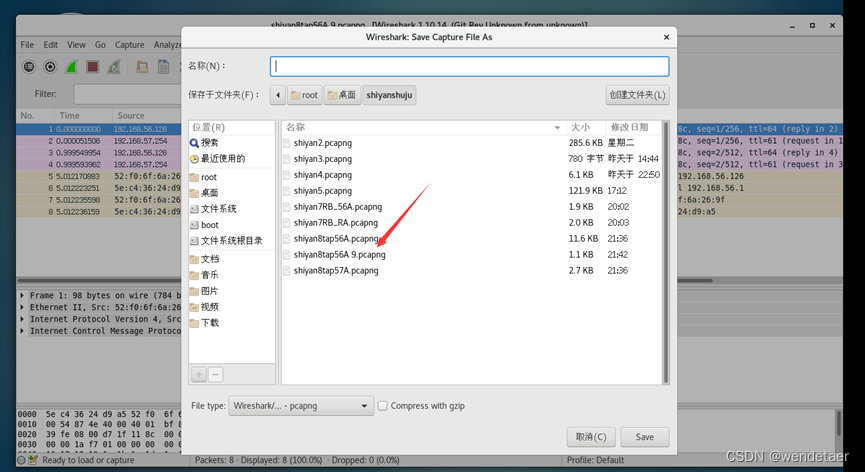The width and height of the screenshot is (865, 472).
Task: Expand the Internet Protocol Version 4 row
Action: [22, 319]
